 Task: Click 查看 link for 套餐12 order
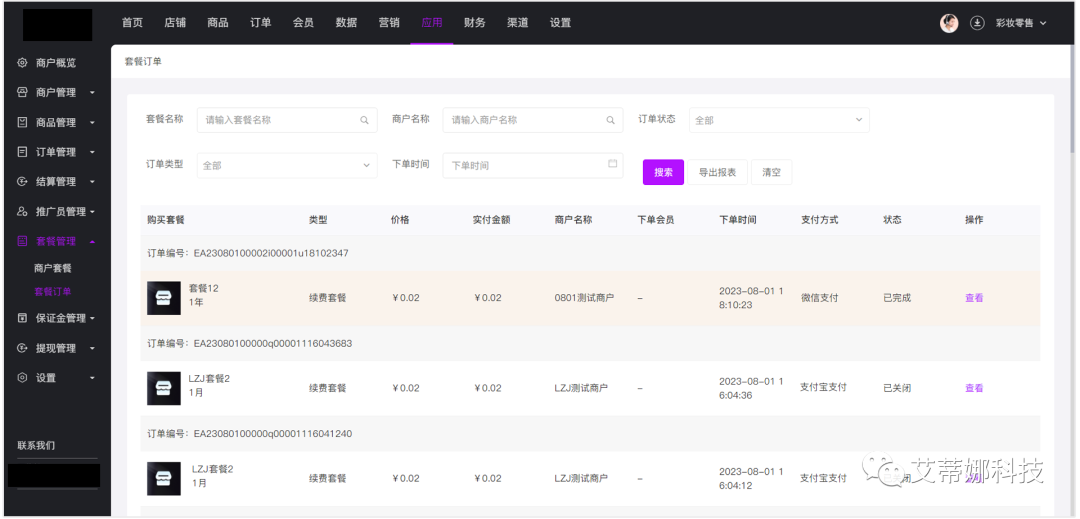(x=974, y=298)
